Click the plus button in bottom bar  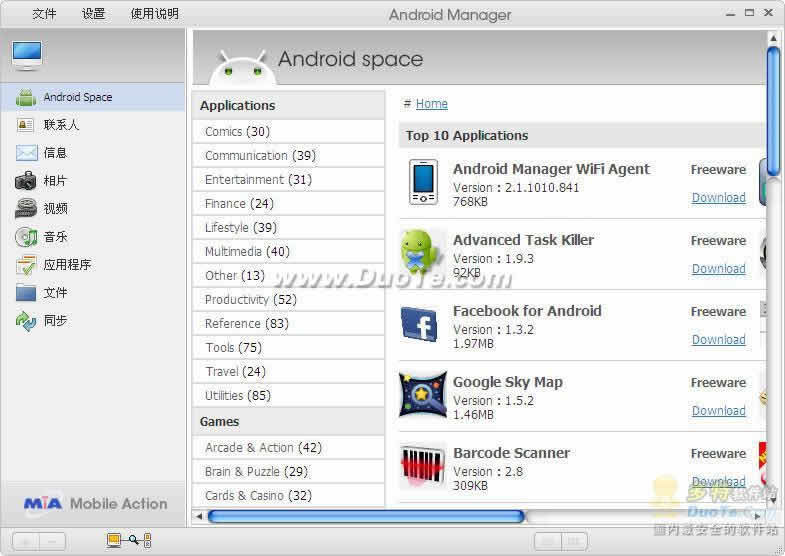[25, 541]
